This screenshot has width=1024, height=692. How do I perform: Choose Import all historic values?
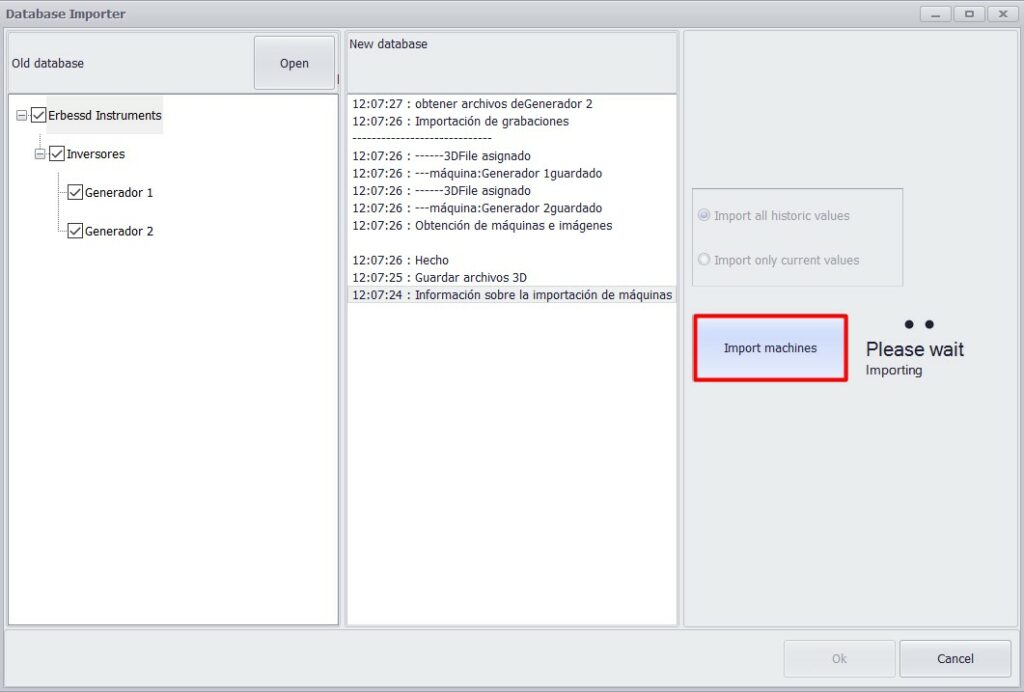click(x=704, y=216)
